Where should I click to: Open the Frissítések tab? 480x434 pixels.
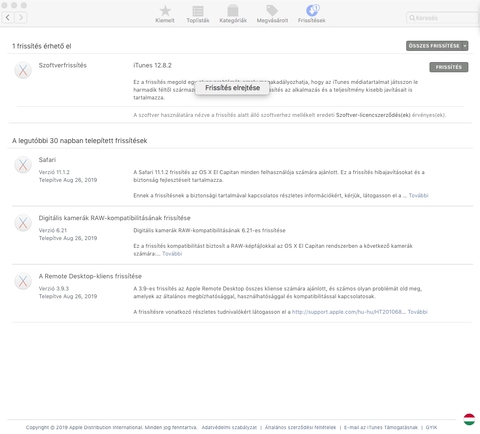pos(312,14)
